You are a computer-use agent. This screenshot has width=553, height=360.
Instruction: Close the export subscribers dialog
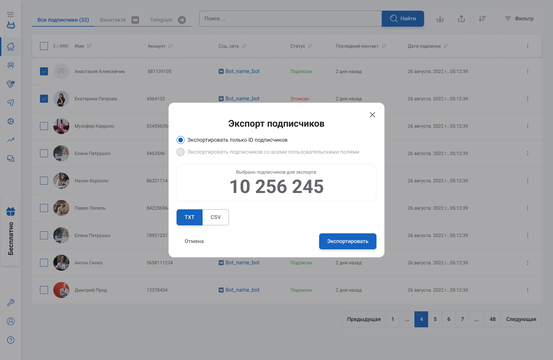pyautogui.click(x=372, y=115)
